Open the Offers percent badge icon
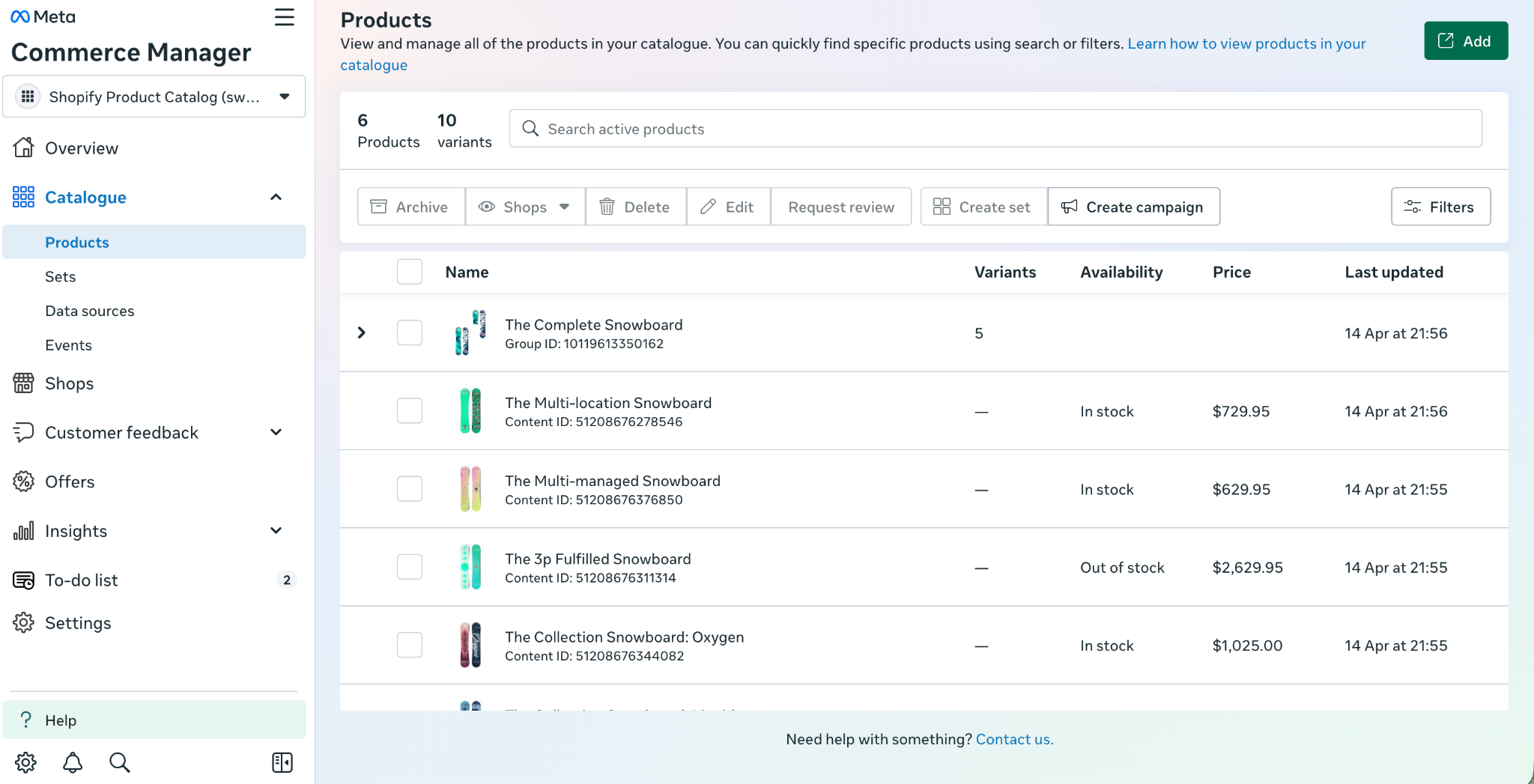The image size is (1534, 784). [x=23, y=481]
